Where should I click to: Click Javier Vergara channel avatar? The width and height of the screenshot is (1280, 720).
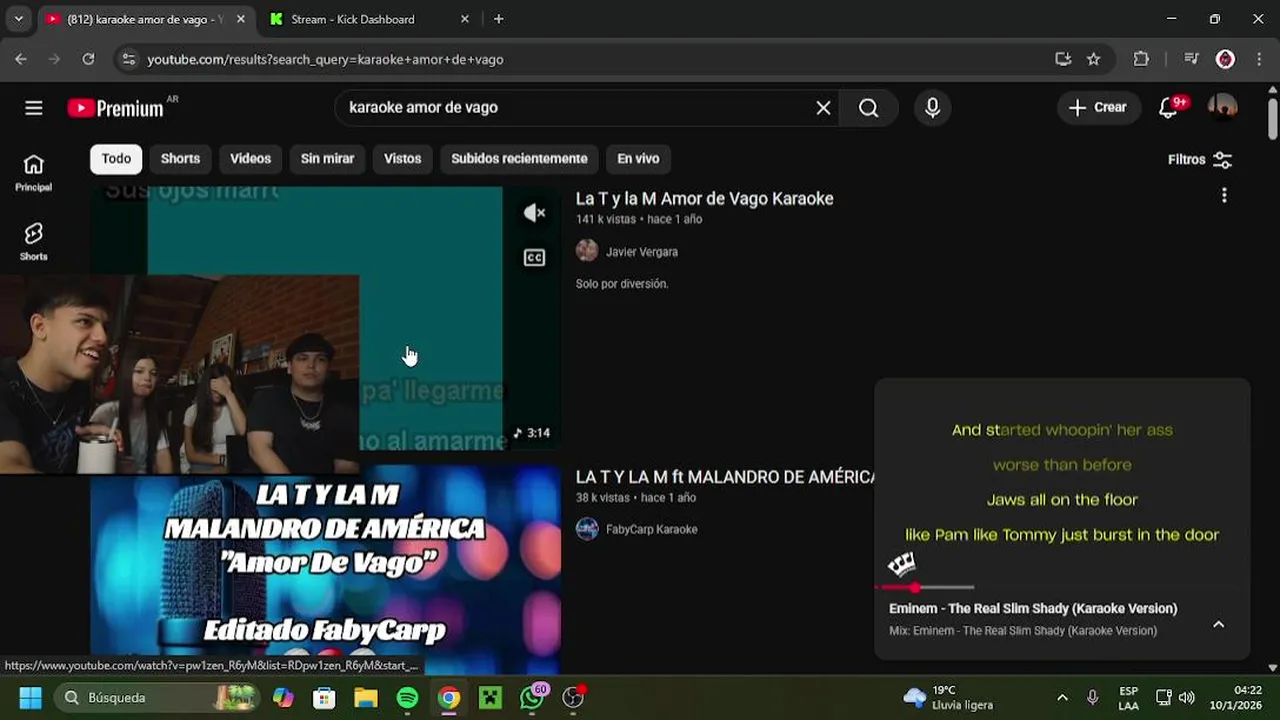click(587, 251)
